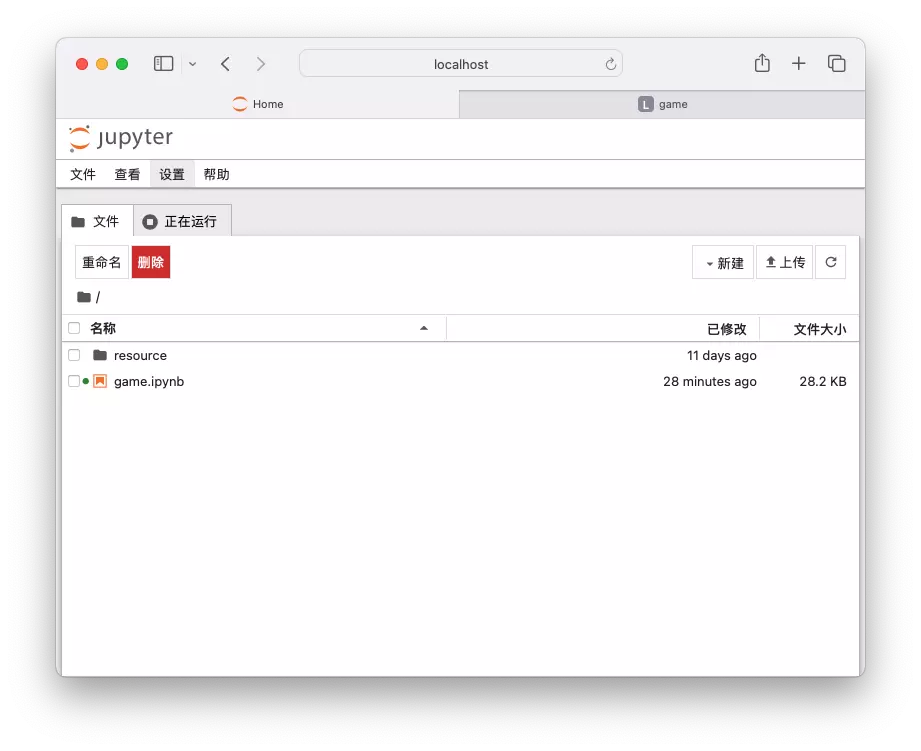Check the game.ipynb checkbox
Image resolution: width=921 pixels, height=751 pixels.
[x=73, y=381]
